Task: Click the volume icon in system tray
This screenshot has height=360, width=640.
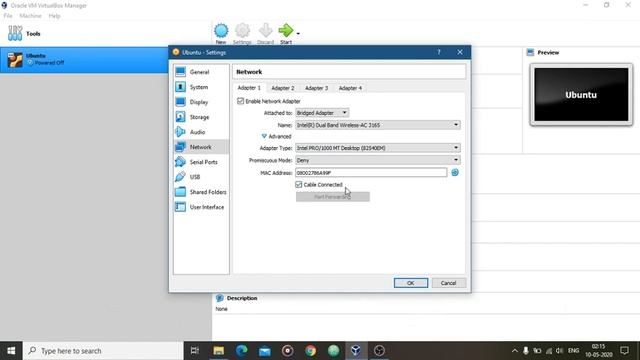Action: 560,351
